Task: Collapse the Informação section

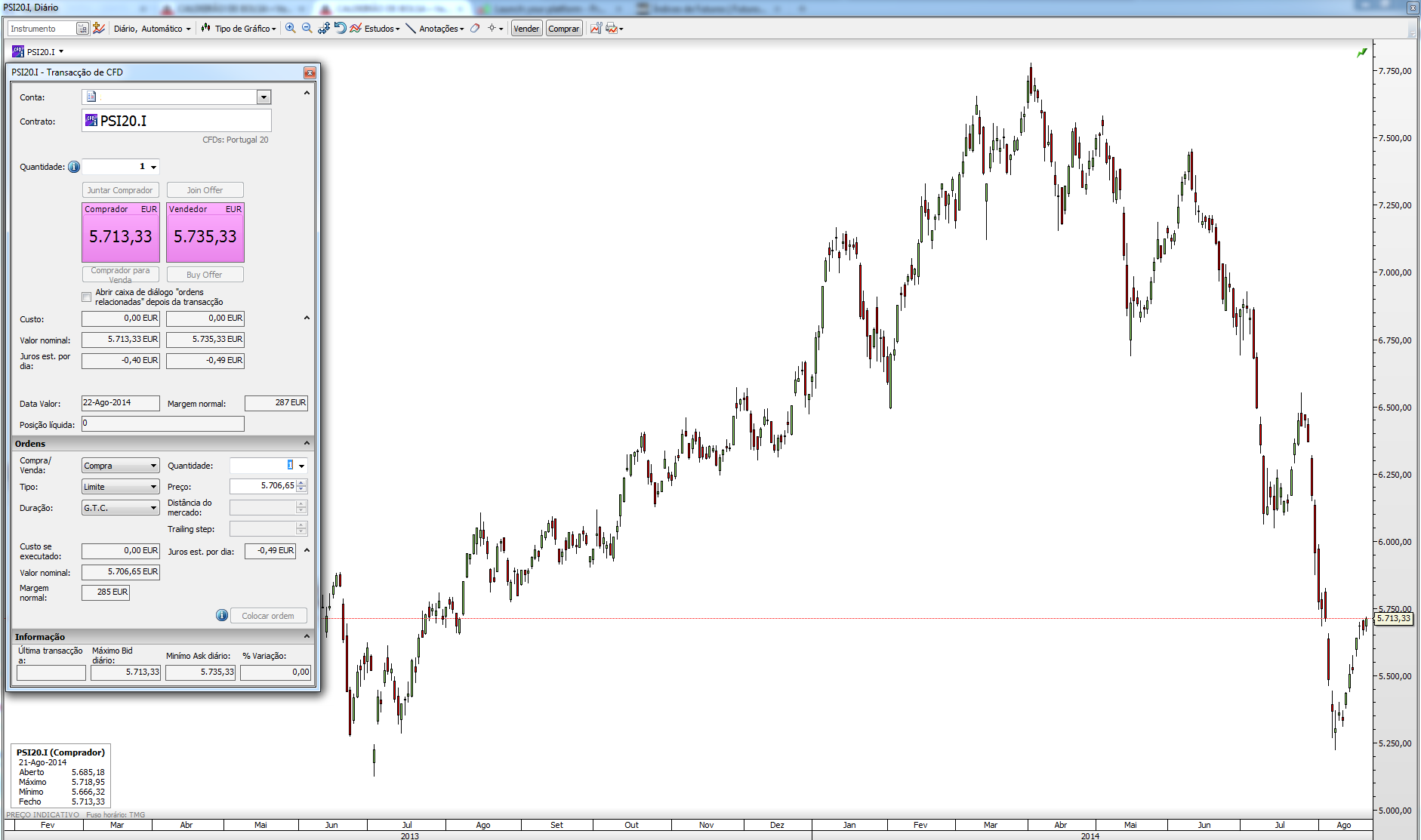Action: click(307, 637)
